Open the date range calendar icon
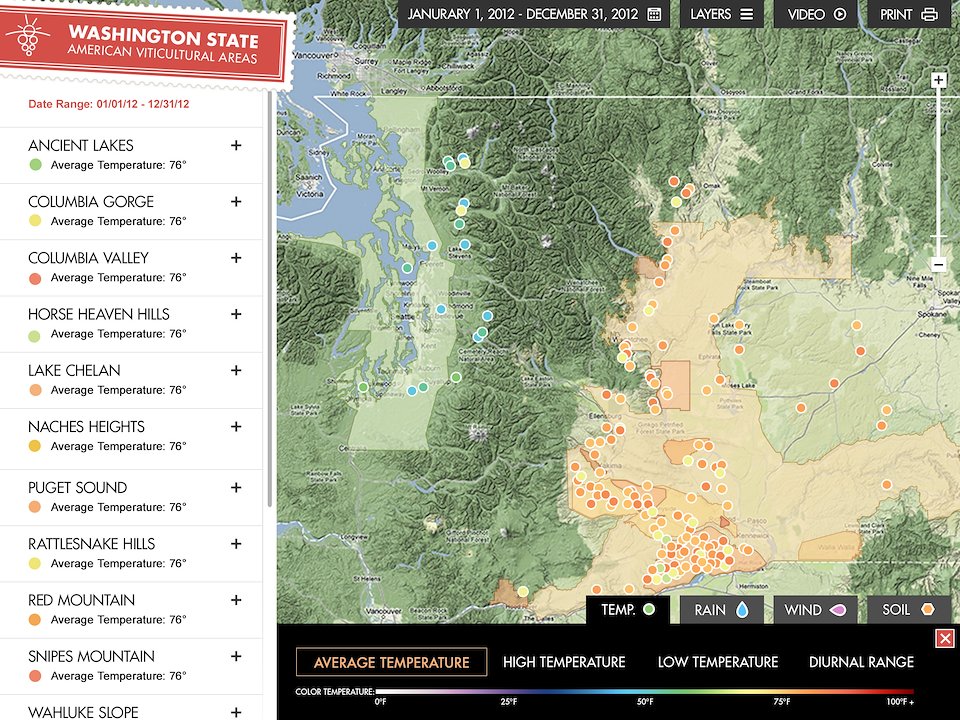The width and height of the screenshot is (960, 720). (654, 14)
